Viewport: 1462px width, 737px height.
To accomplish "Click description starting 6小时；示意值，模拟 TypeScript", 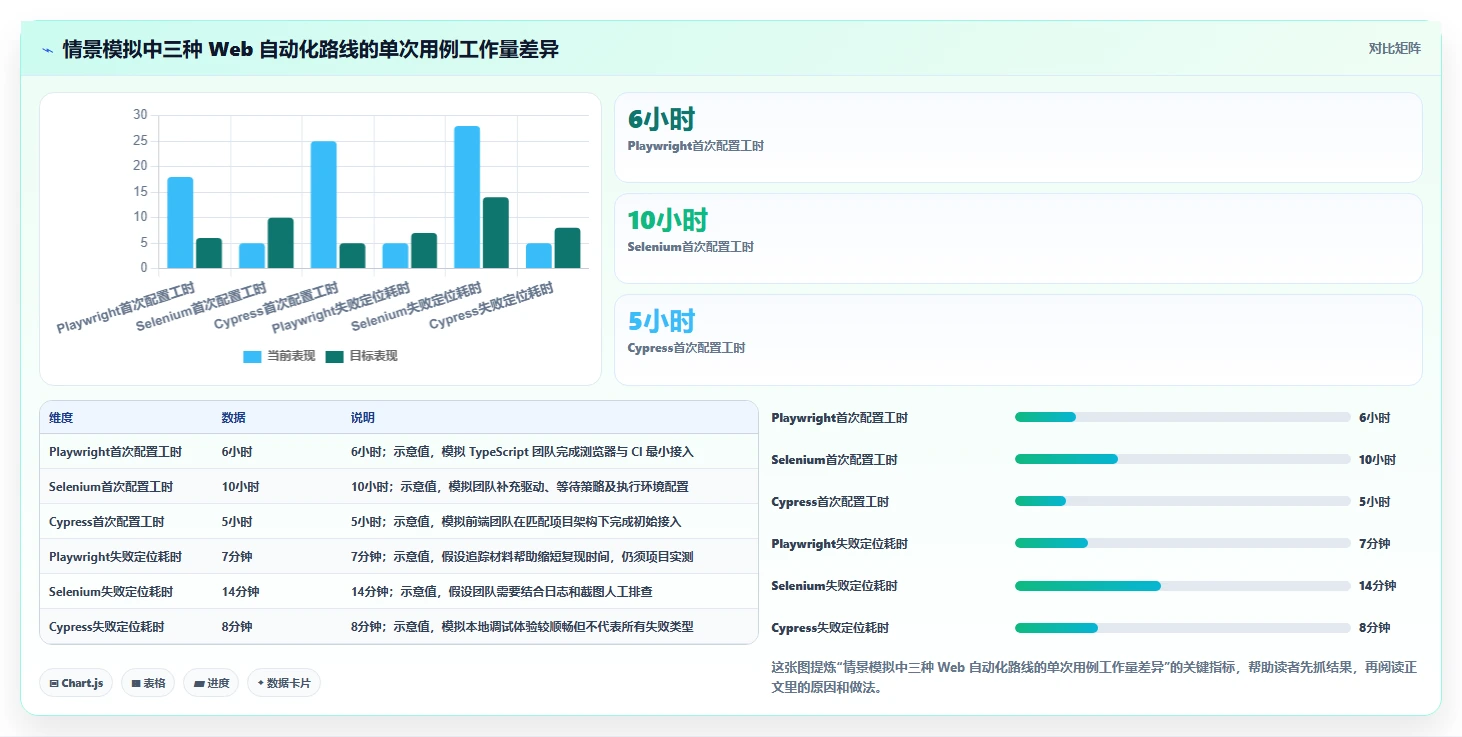I will 522,452.
